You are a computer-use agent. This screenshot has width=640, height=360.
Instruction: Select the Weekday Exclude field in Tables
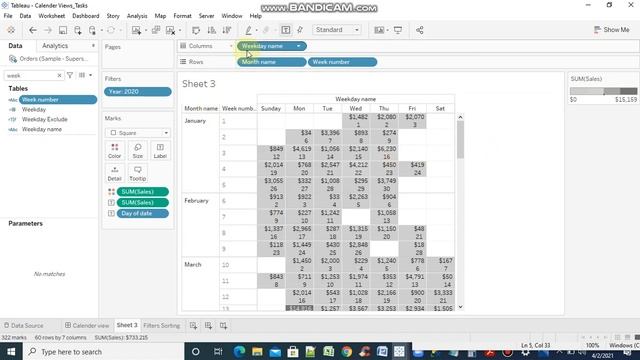(x=44, y=119)
